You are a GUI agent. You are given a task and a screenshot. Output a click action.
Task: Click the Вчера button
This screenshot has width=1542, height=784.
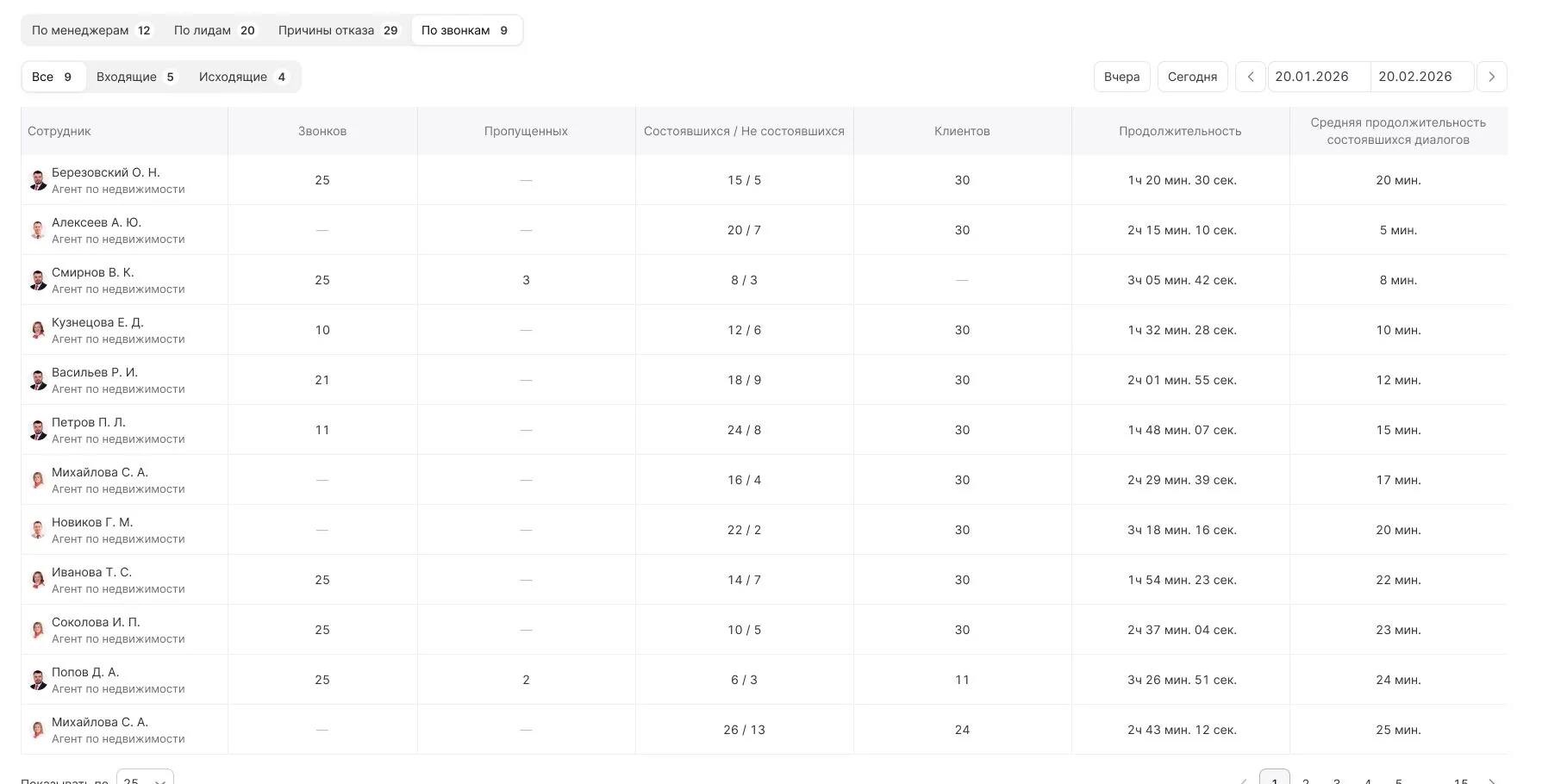coord(1122,77)
